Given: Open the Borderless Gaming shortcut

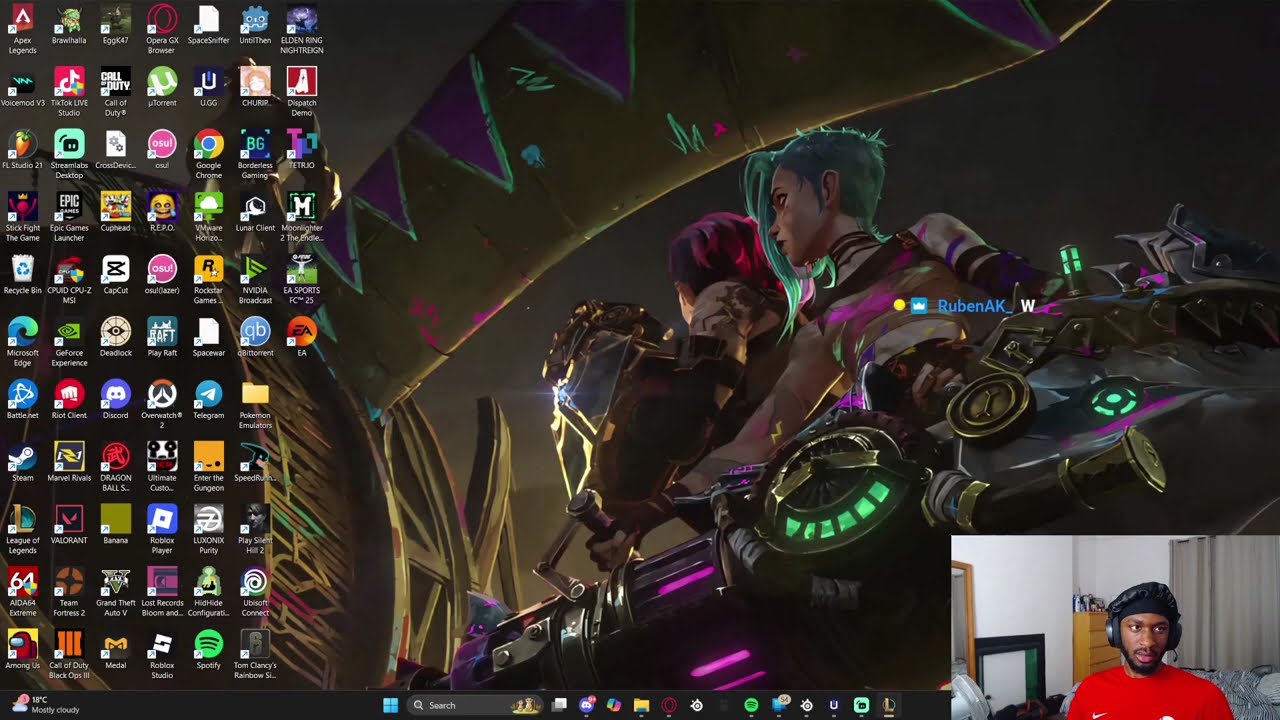Looking at the screenshot, I should tap(255, 155).
